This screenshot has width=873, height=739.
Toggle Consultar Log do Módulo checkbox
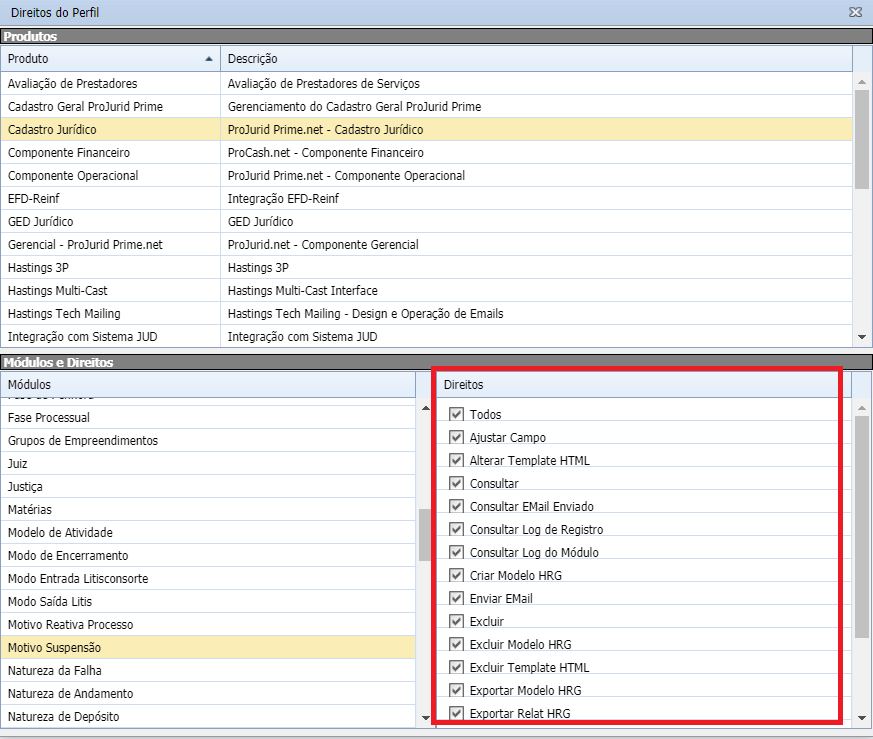(x=456, y=552)
